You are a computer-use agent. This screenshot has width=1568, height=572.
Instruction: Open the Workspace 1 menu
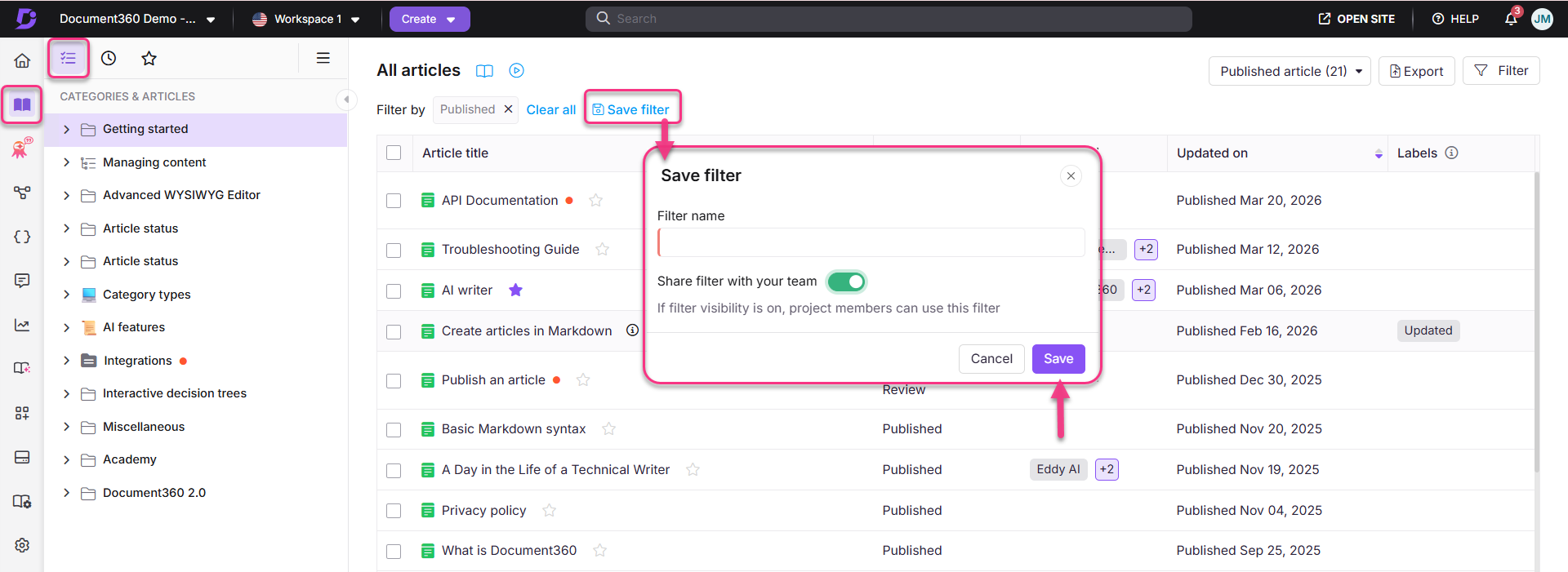306,18
